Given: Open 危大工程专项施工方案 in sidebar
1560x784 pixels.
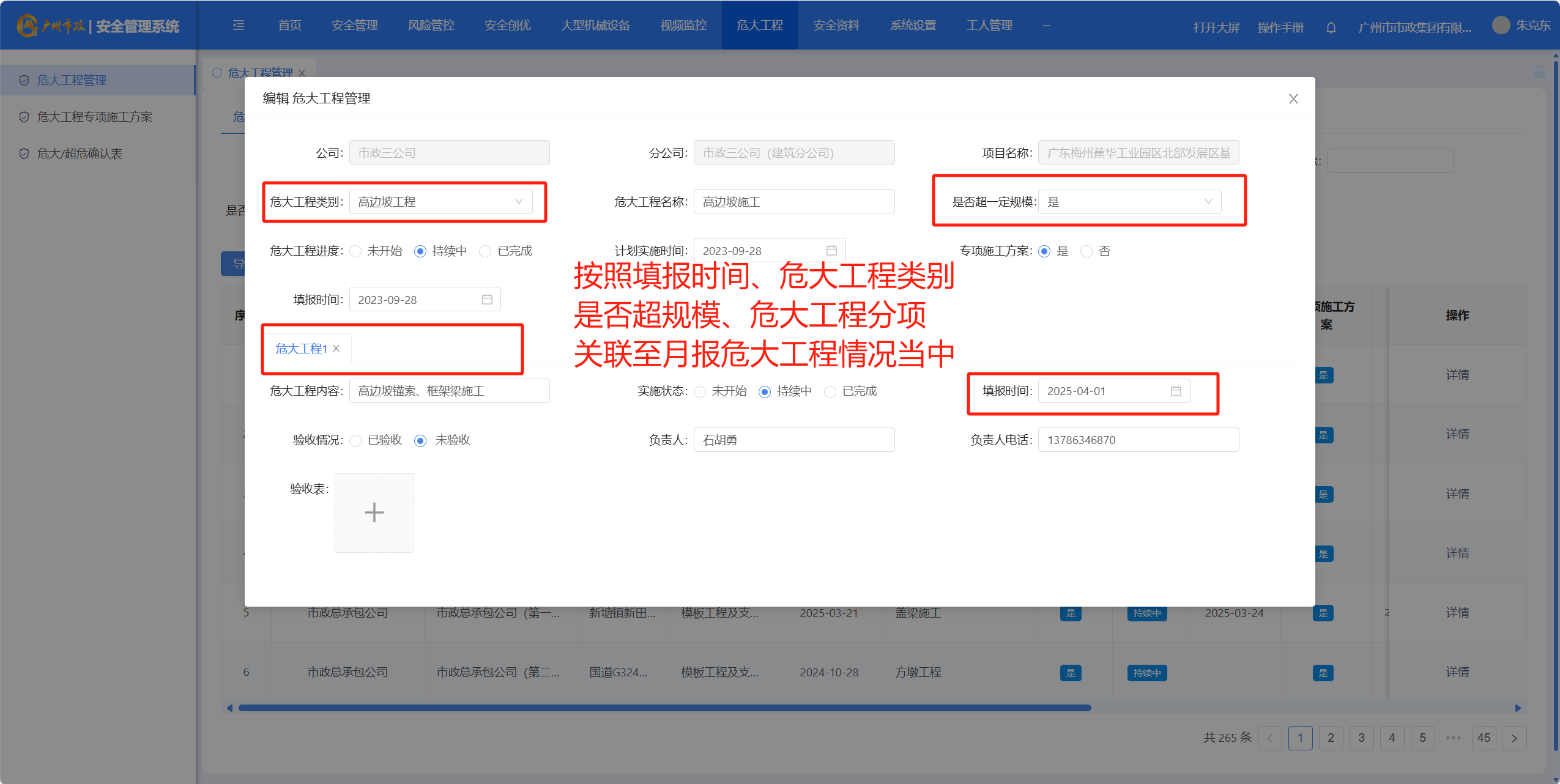Looking at the screenshot, I should tap(94, 117).
